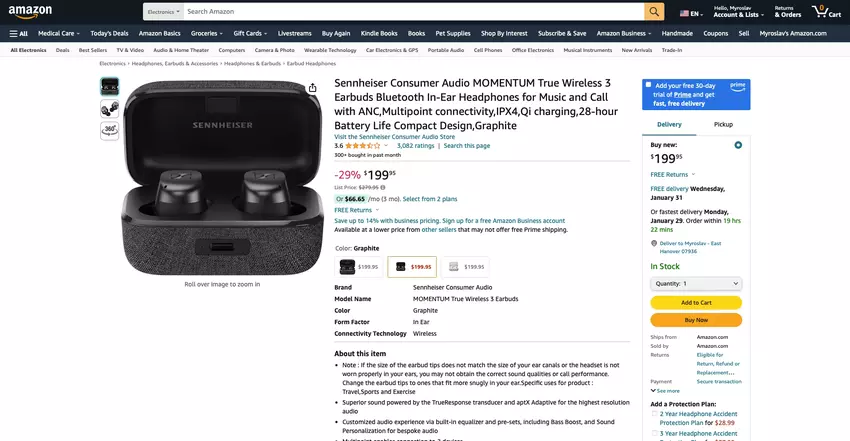Select the white color variant swatch
850x441 pixels.
465,267
